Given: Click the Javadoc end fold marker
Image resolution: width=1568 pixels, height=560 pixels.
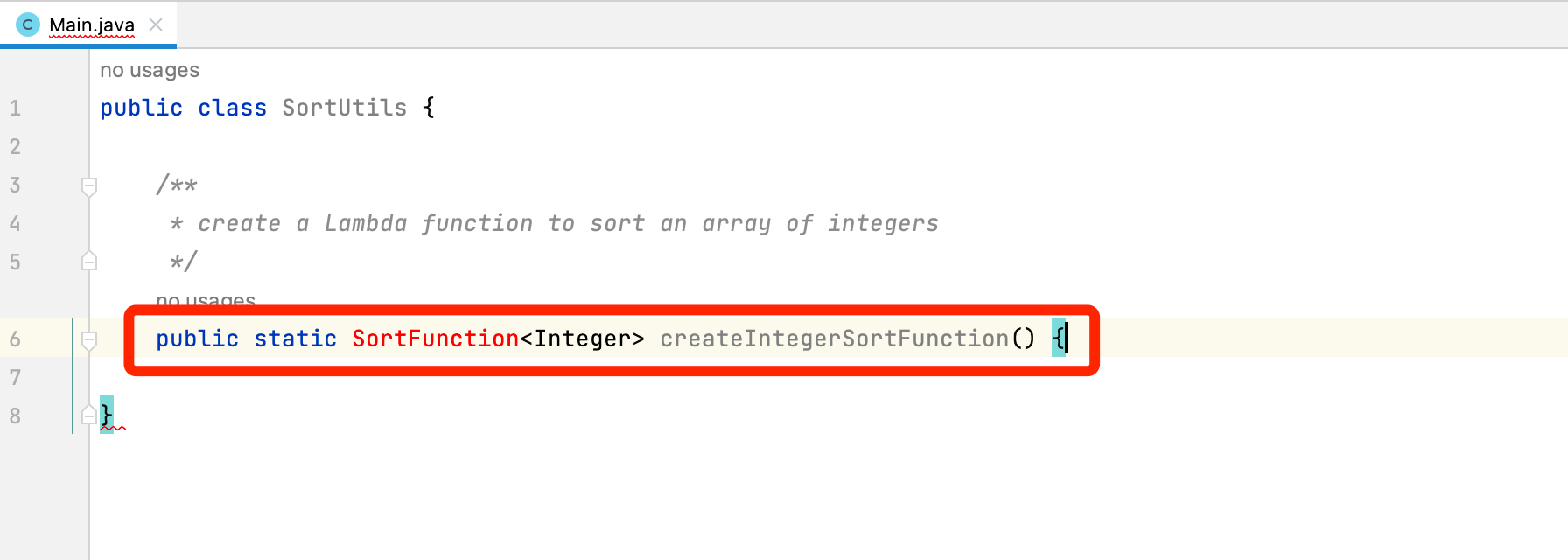Looking at the screenshot, I should click(x=88, y=262).
